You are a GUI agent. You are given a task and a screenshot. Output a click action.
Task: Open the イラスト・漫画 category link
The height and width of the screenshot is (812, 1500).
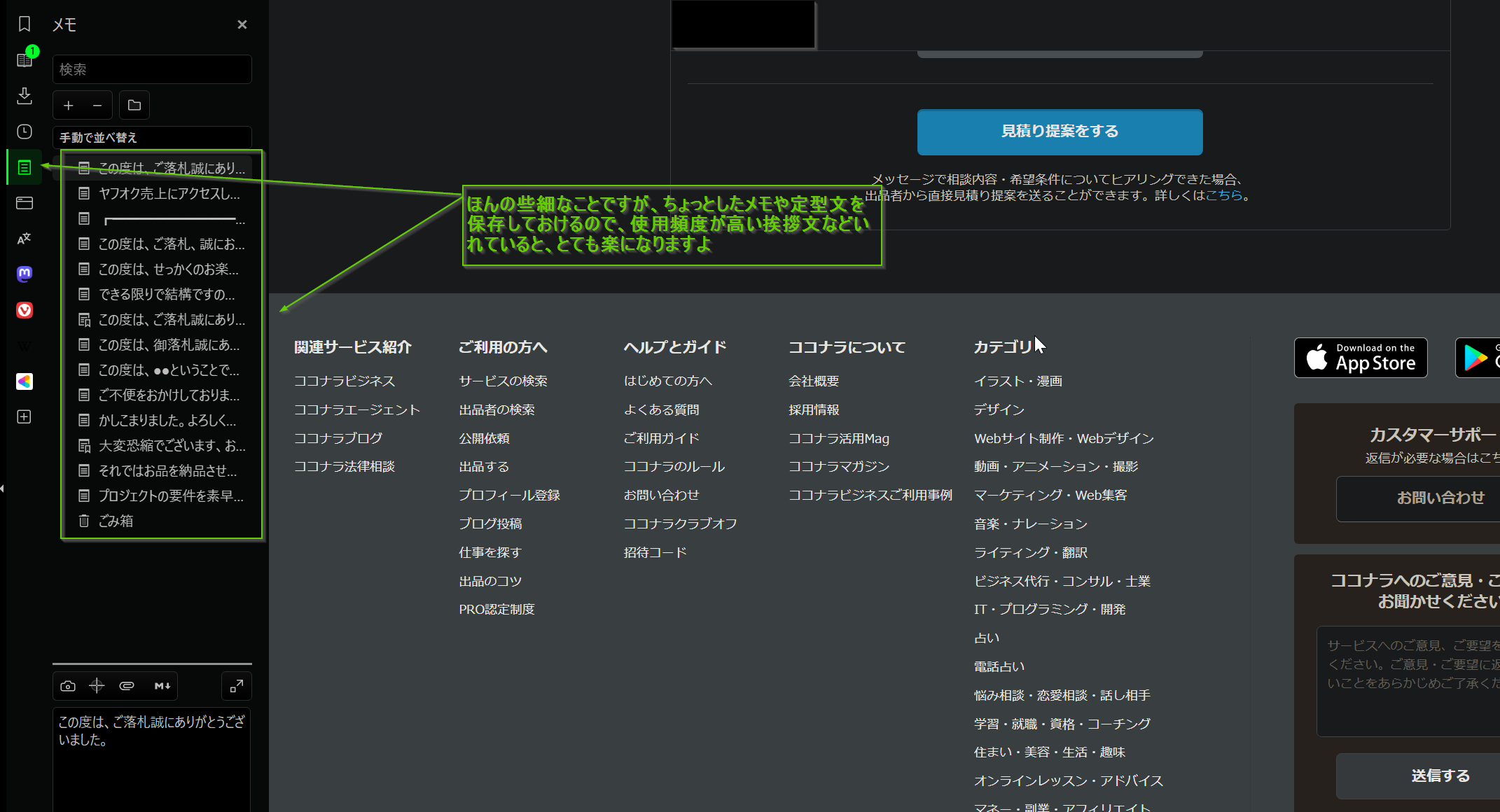[x=1018, y=381]
